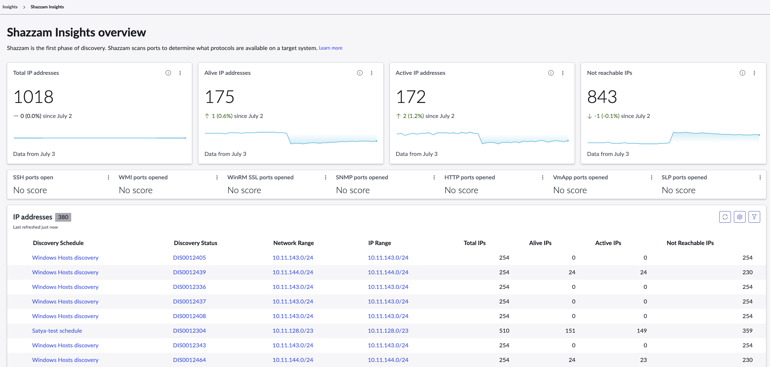Sort by Alive IPs column header
Screen dimensions: 770x367
pos(540,243)
